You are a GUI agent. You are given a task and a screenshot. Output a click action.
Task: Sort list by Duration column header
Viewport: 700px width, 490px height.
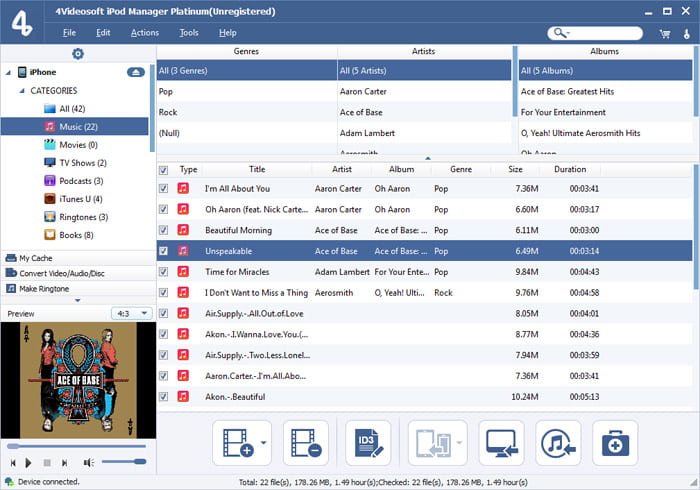click(570, 169)
